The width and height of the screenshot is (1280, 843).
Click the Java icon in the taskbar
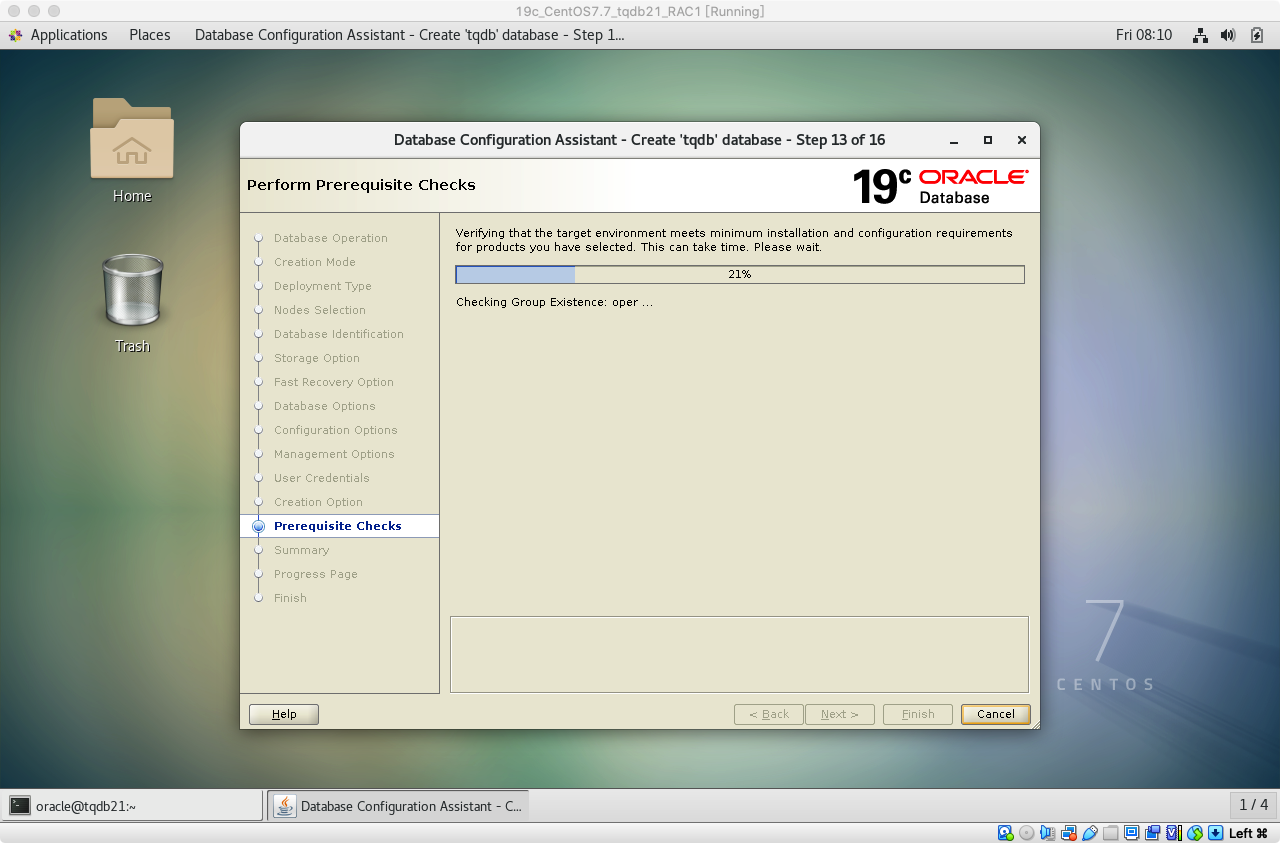[x=285, y=806]
